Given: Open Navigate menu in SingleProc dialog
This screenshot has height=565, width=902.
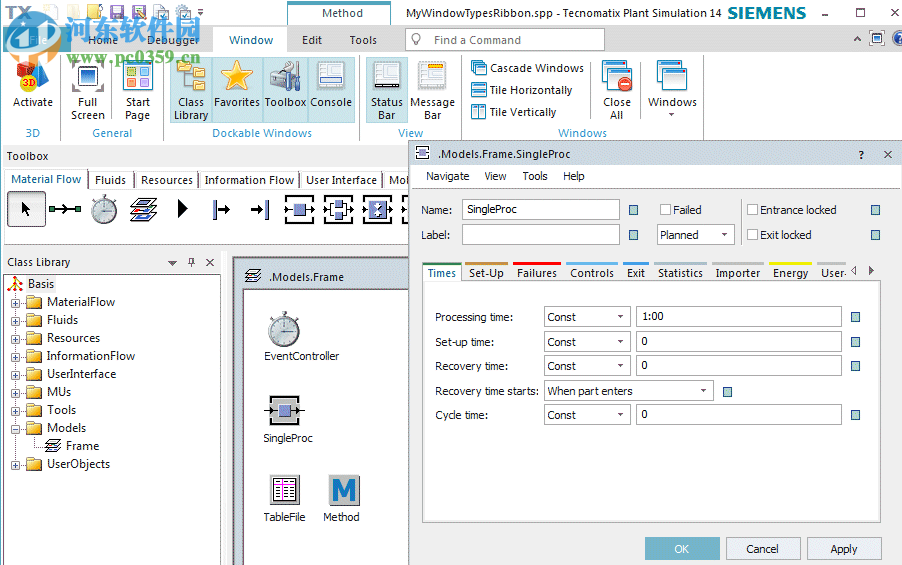Looking at the screenshot, I should [x=448, y=176].
